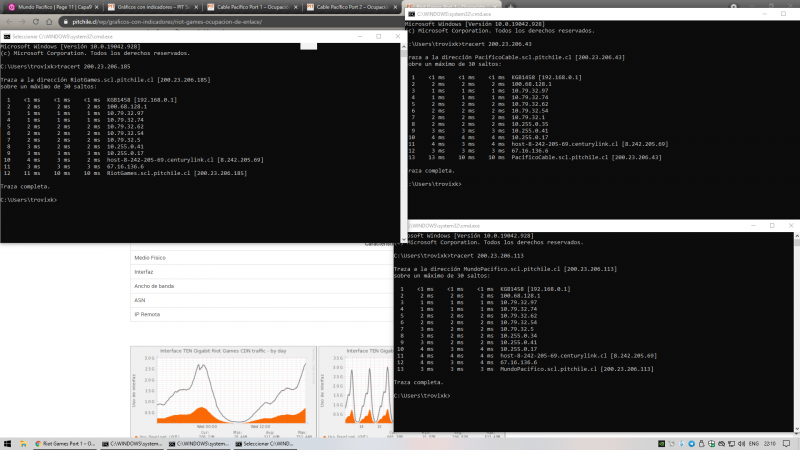
Task: Click 'Interfaz' table row
Action: click(261, 272)
